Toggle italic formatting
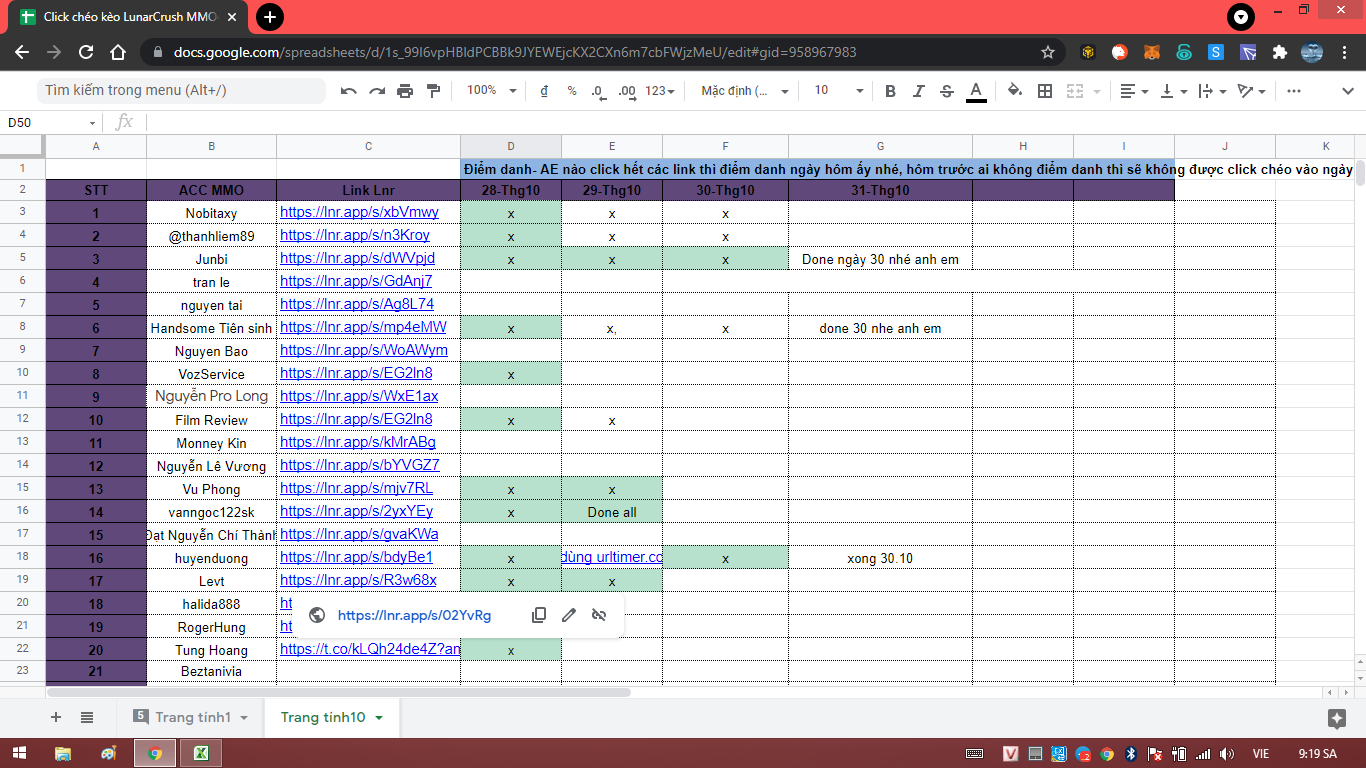1366x768 pixels. point(918,91)
